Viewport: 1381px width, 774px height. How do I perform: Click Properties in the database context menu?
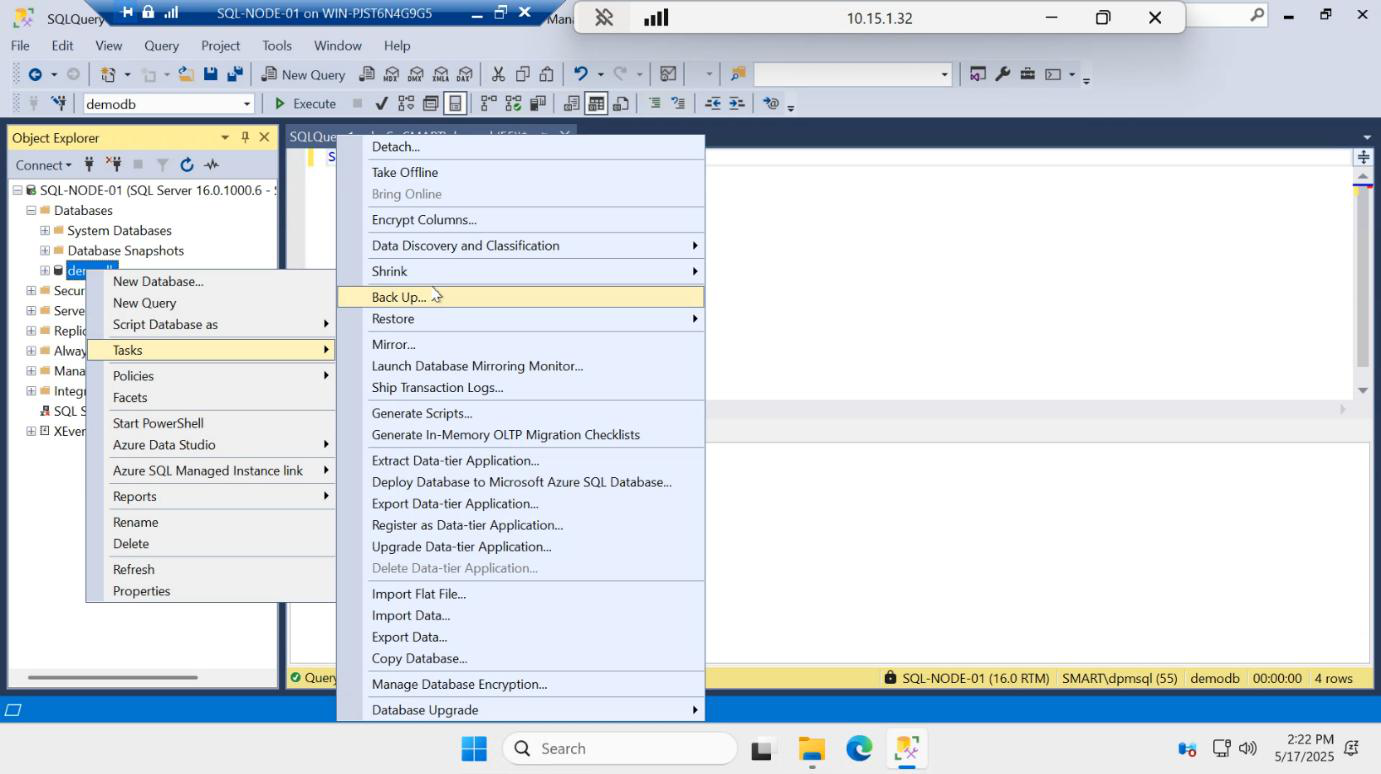[x=211, y=591]
